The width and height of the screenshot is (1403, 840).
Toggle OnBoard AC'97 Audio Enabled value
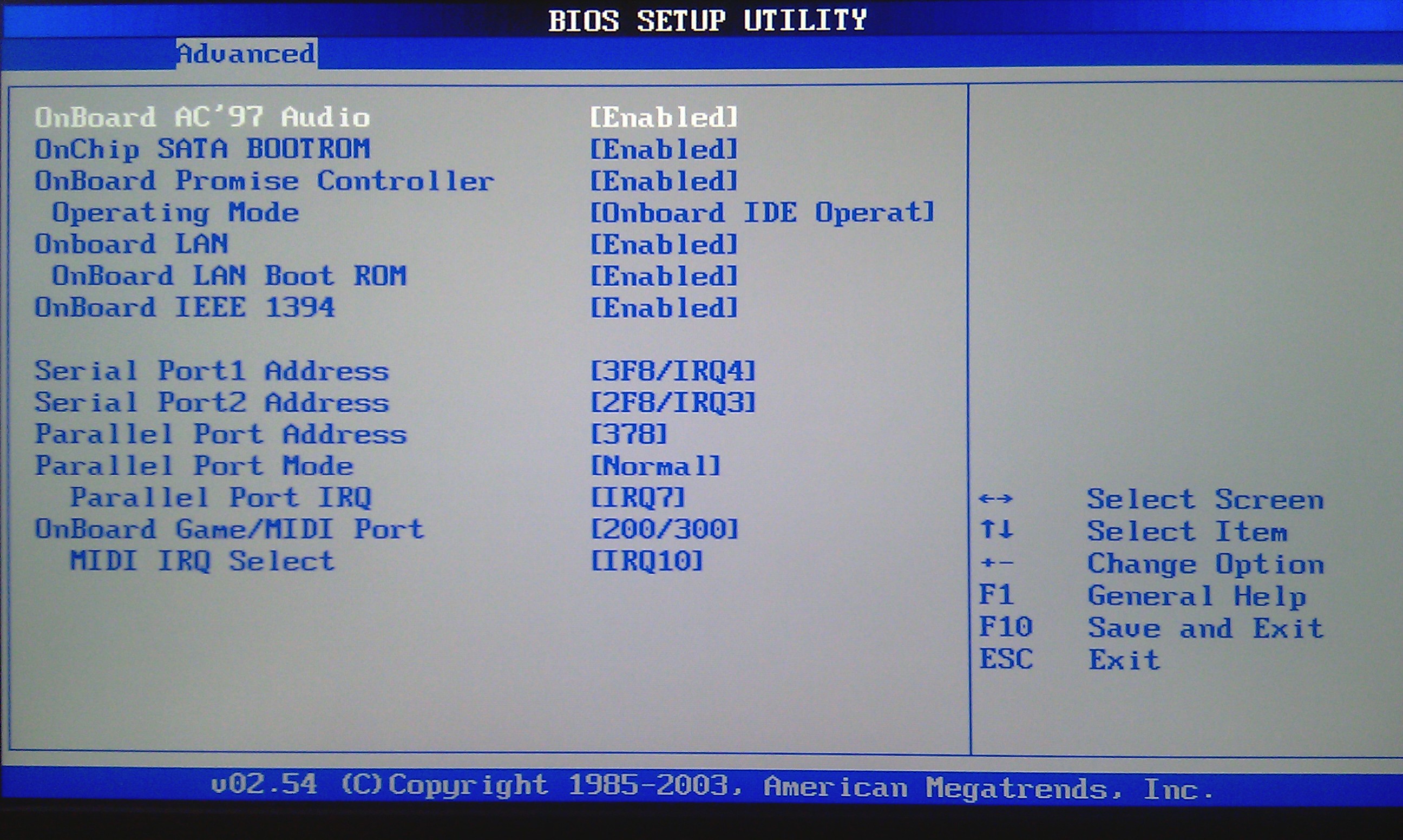(x=664, y=118)
